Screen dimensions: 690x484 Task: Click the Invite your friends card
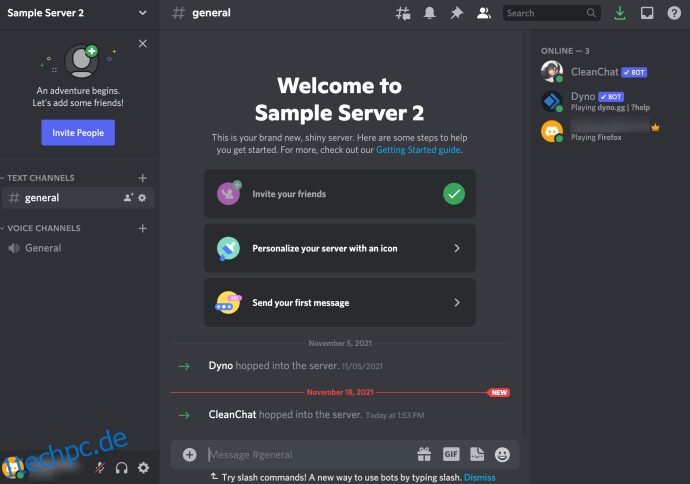tap(340, 194)
